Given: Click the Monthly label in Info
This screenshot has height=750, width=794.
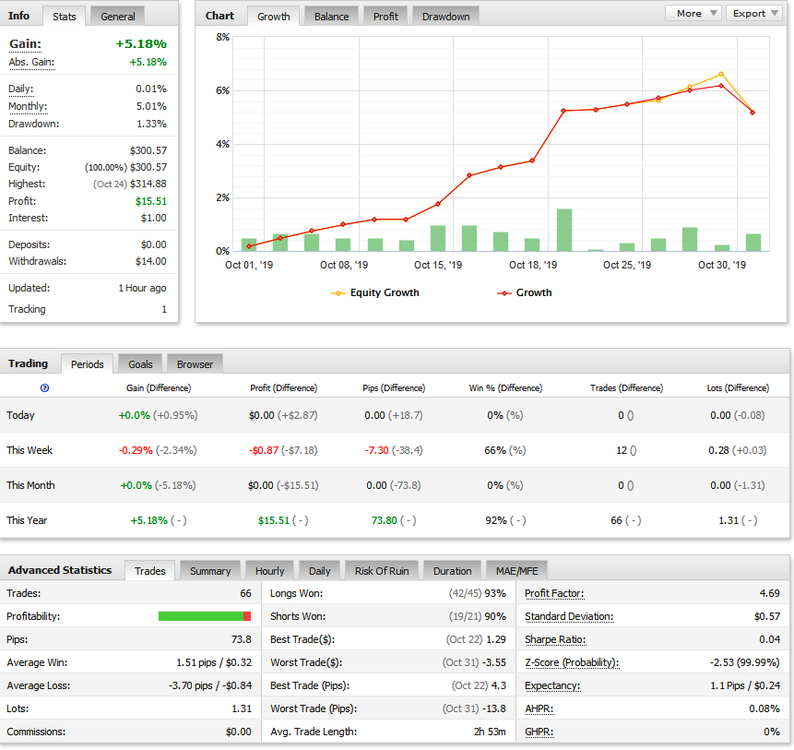Looking at the screenshot, I should point(27,106).
